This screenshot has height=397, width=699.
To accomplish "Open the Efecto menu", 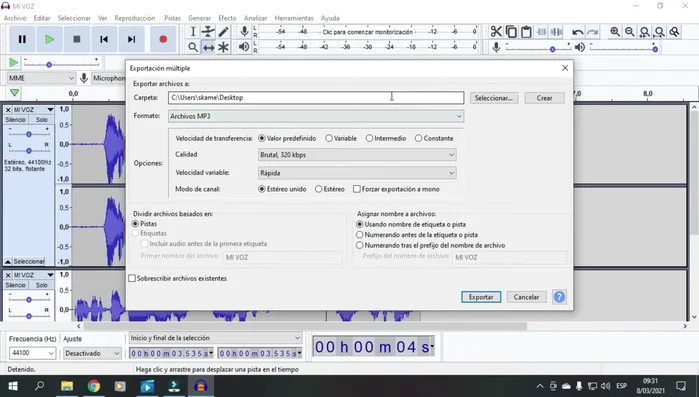I will [227, 18].
